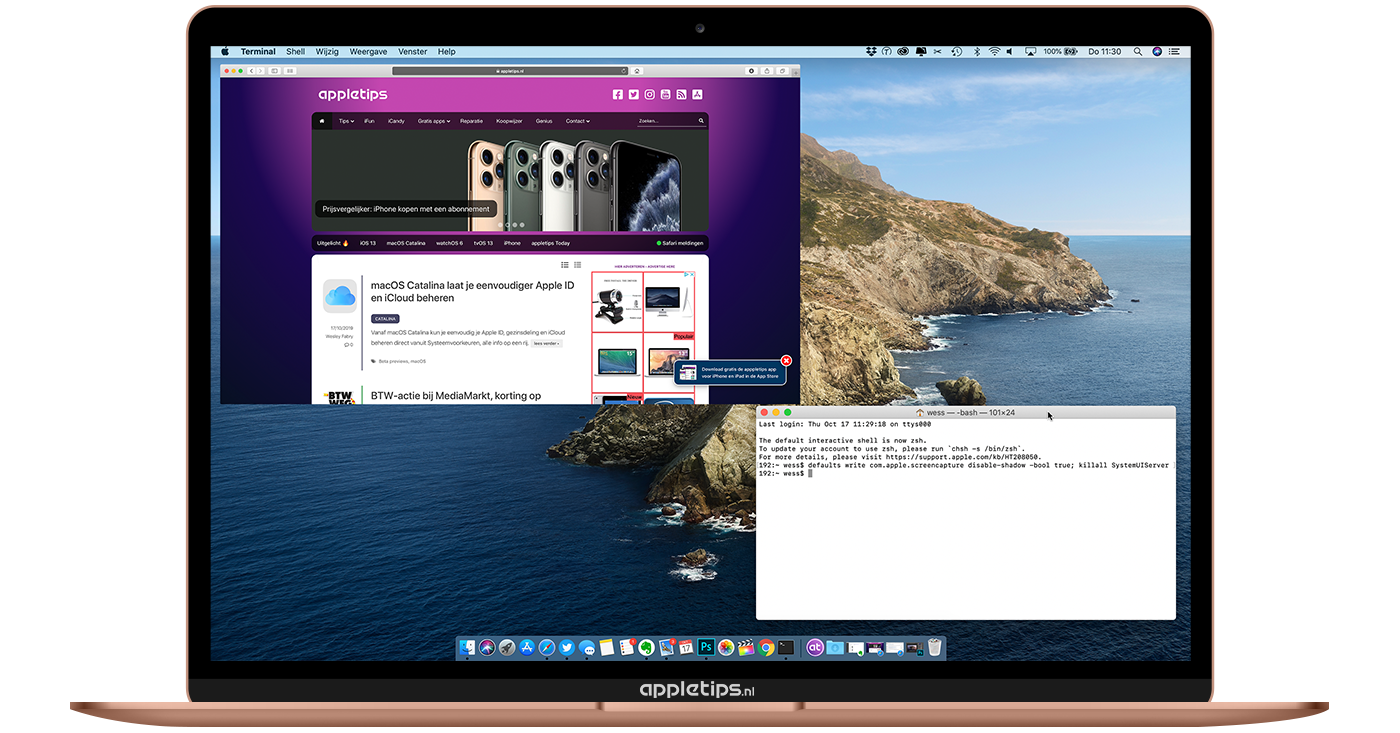The height and width of the screenshot is (733, 1400).
Task: Reload page in Safari address bar
Action: point(623,71)
